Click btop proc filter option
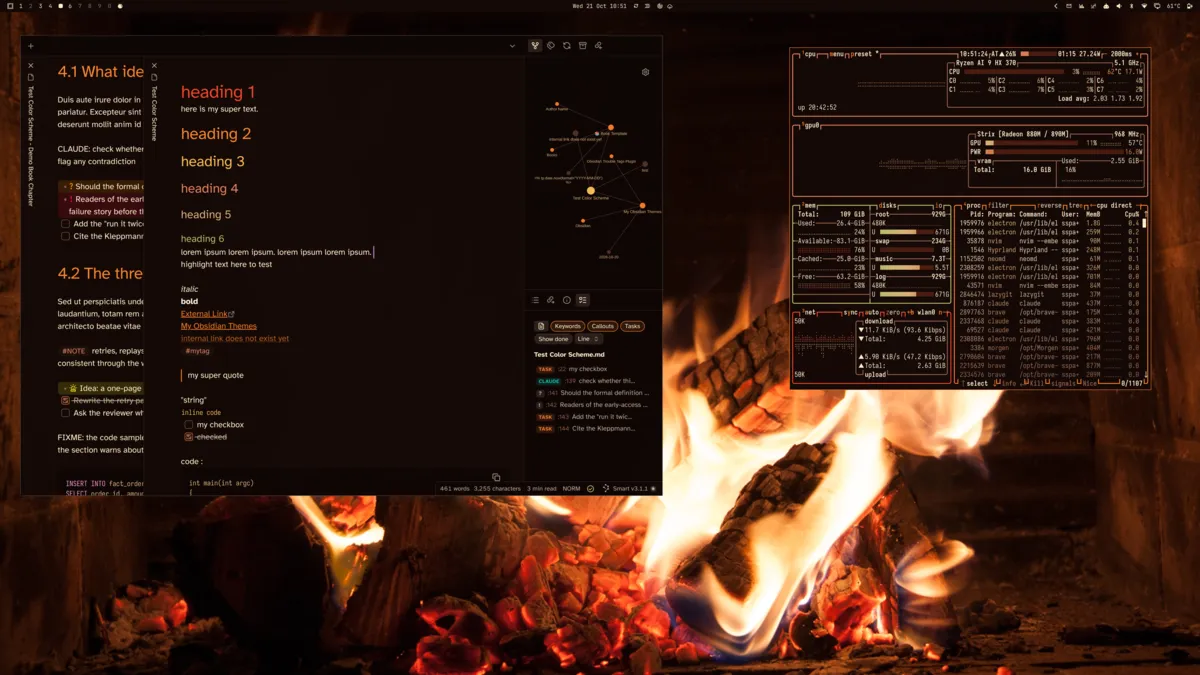This screenshot has width=1200, height=675. pos(998,205)
